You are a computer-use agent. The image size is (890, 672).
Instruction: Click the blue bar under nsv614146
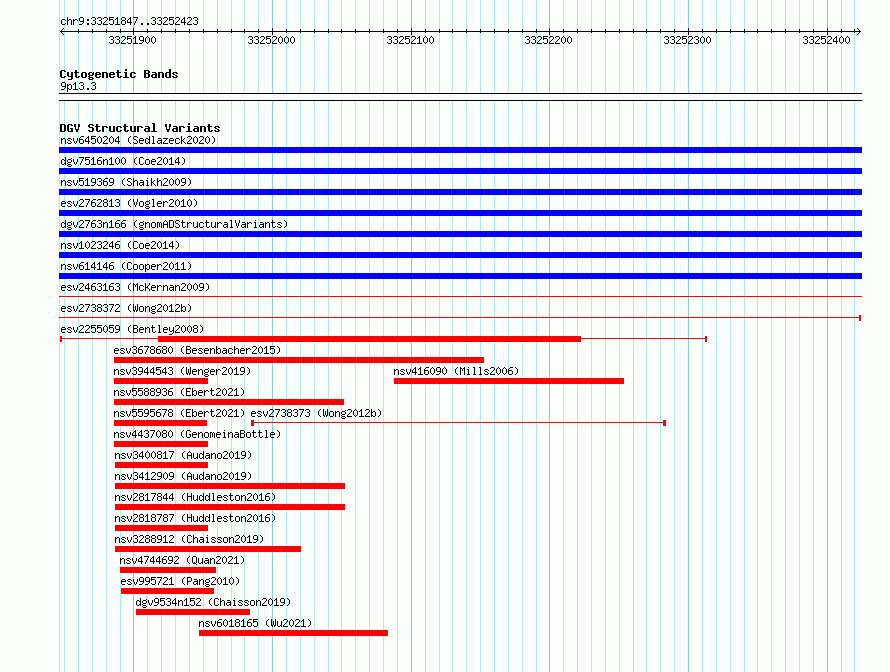[460, 276]
